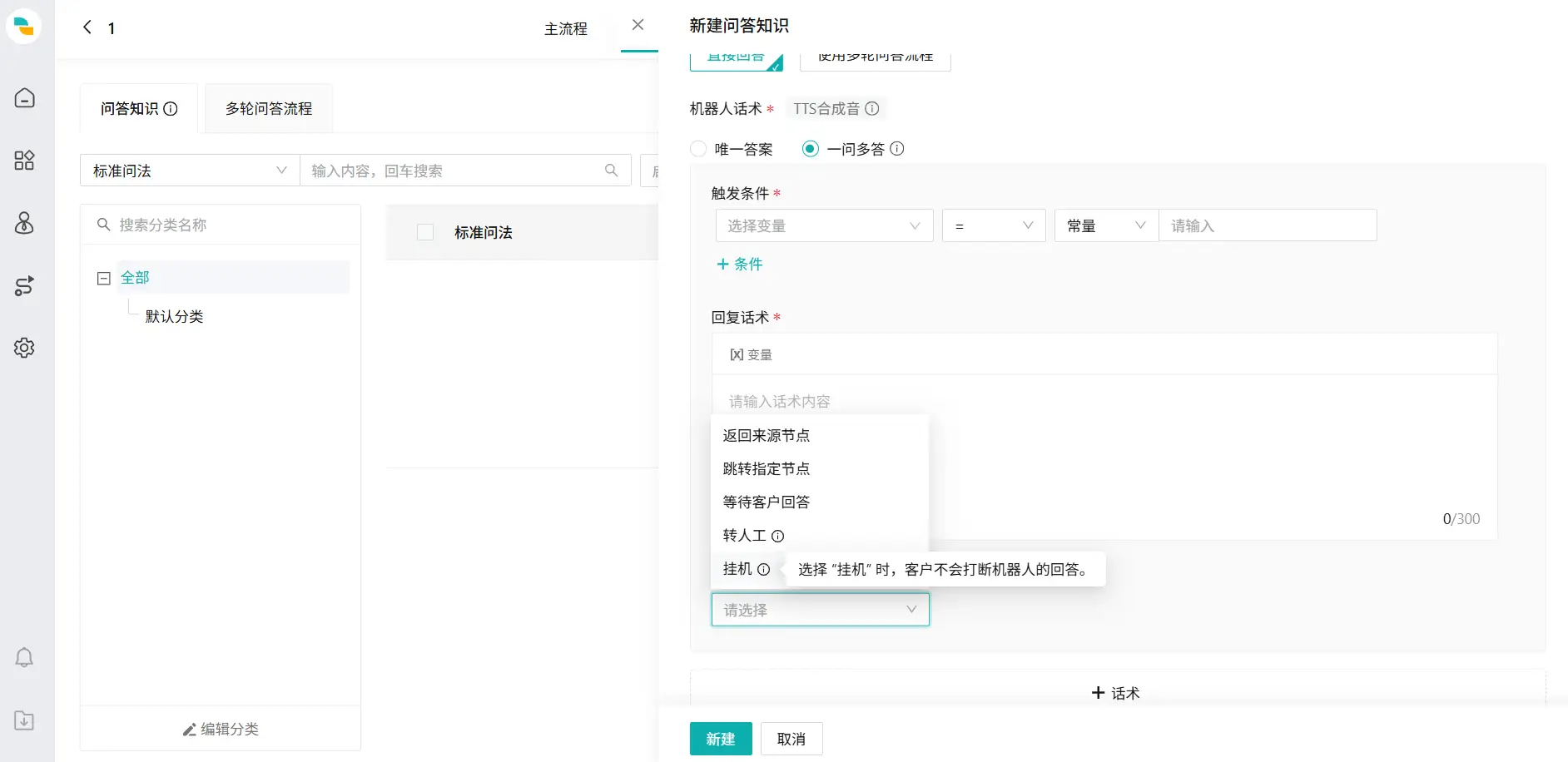The height and width of the screenshot is (762, 1568).
Task: Click the 请输入话术内容 text area
Action: (x=1104, y=458)
